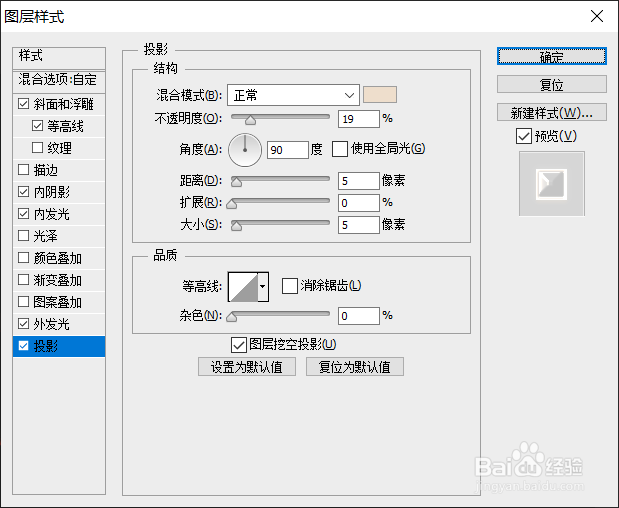Image resolution: width=619 pixels, height=508 pixels.
Task: Uncheck 斜面和浮雕 style checkbox
Action: click(x=24, y=104)
